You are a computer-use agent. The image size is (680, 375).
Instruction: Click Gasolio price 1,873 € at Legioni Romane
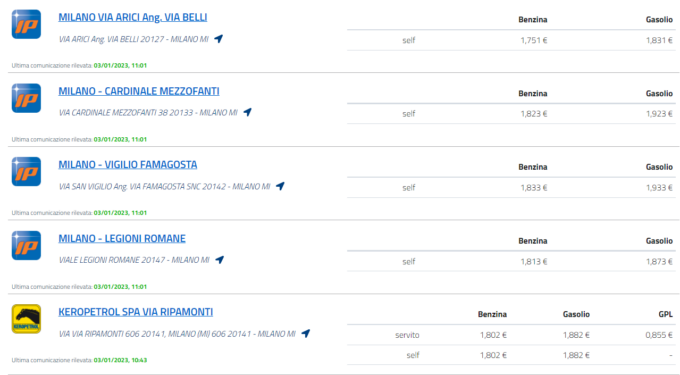click(x=659, y=262)
